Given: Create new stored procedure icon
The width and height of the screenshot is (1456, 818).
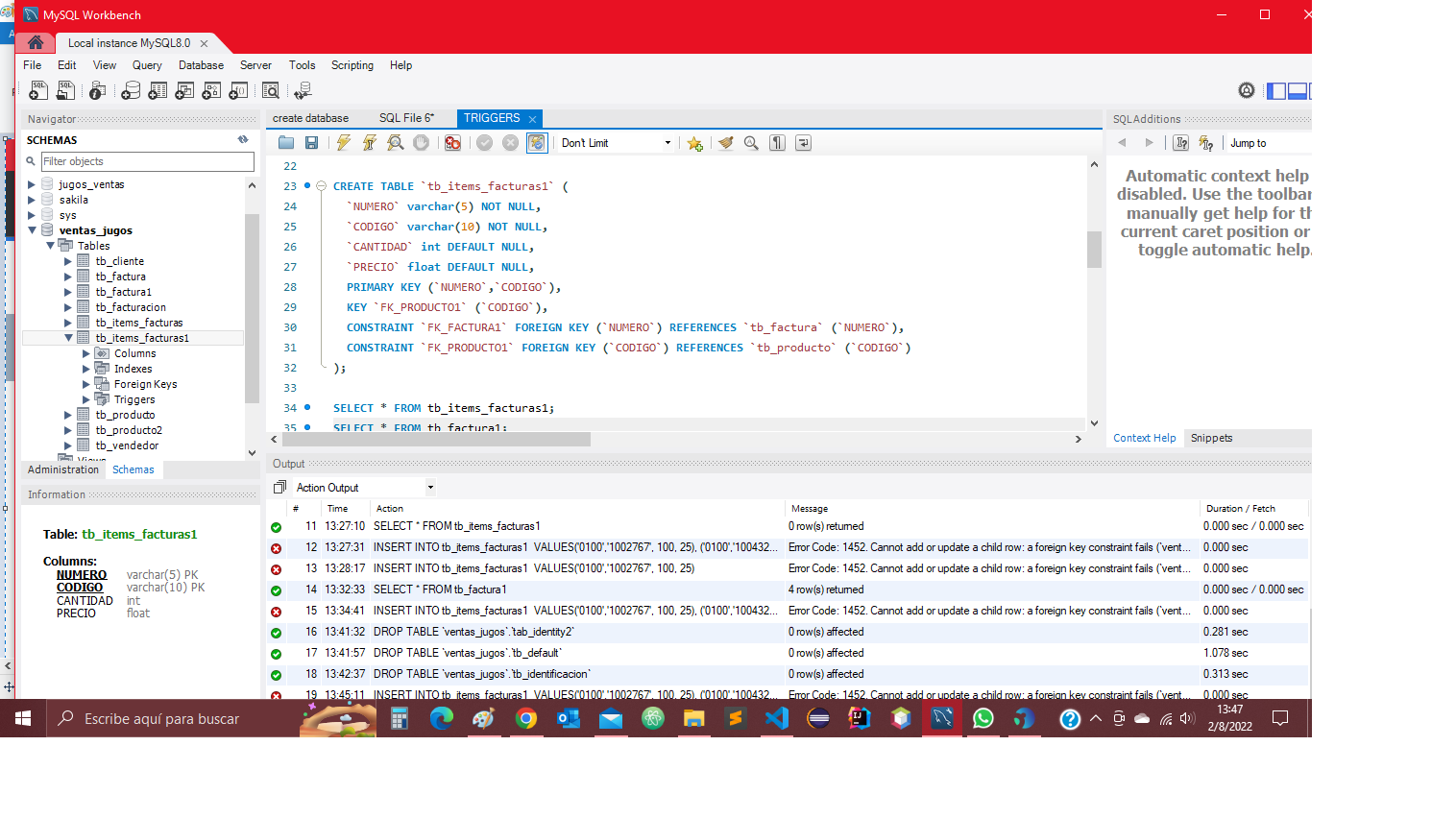Looking at the screenshot, I should (x=211, y=90).
